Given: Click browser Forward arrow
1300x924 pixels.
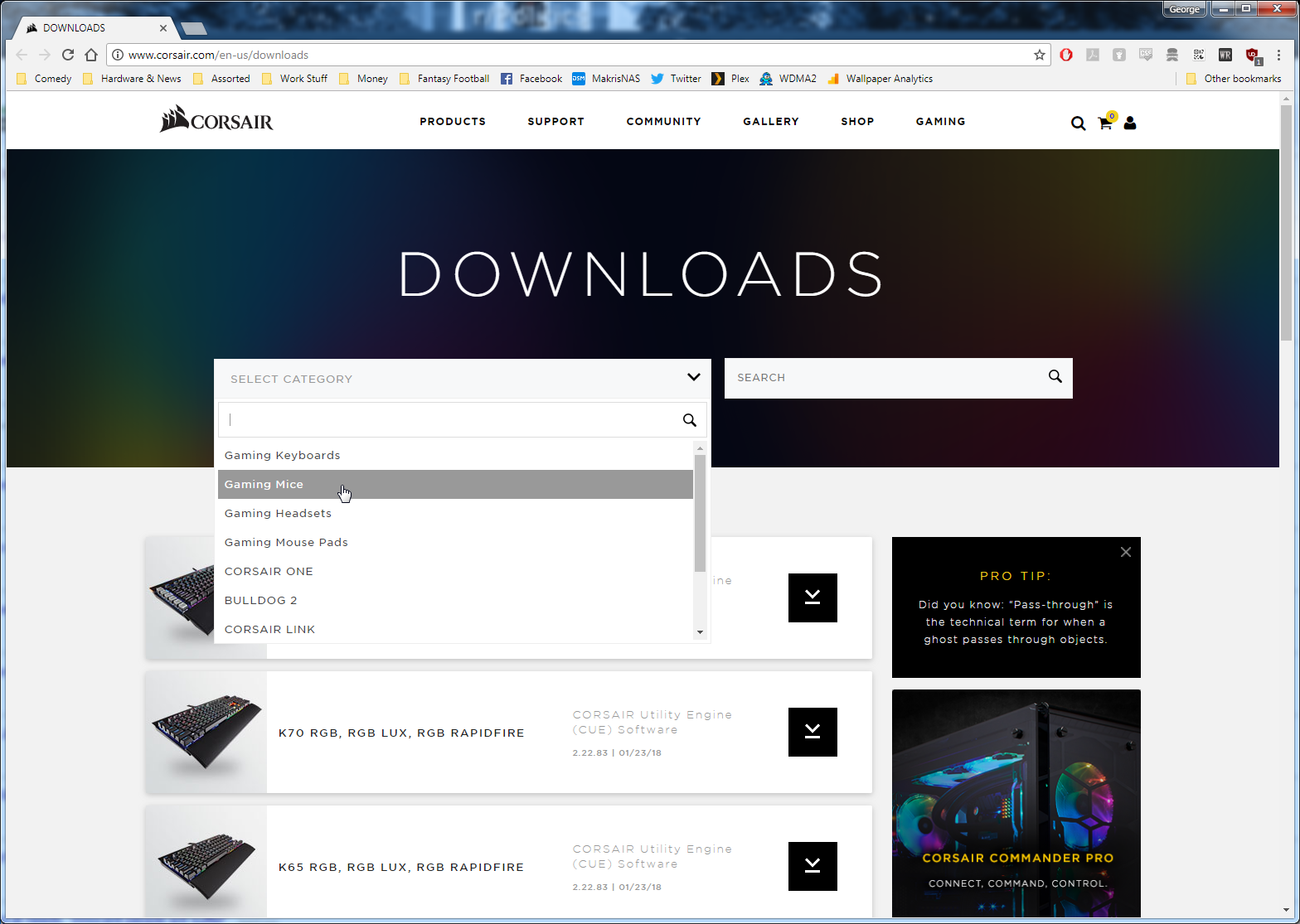Looking at the screenshot, I should [x=45, y=55].
